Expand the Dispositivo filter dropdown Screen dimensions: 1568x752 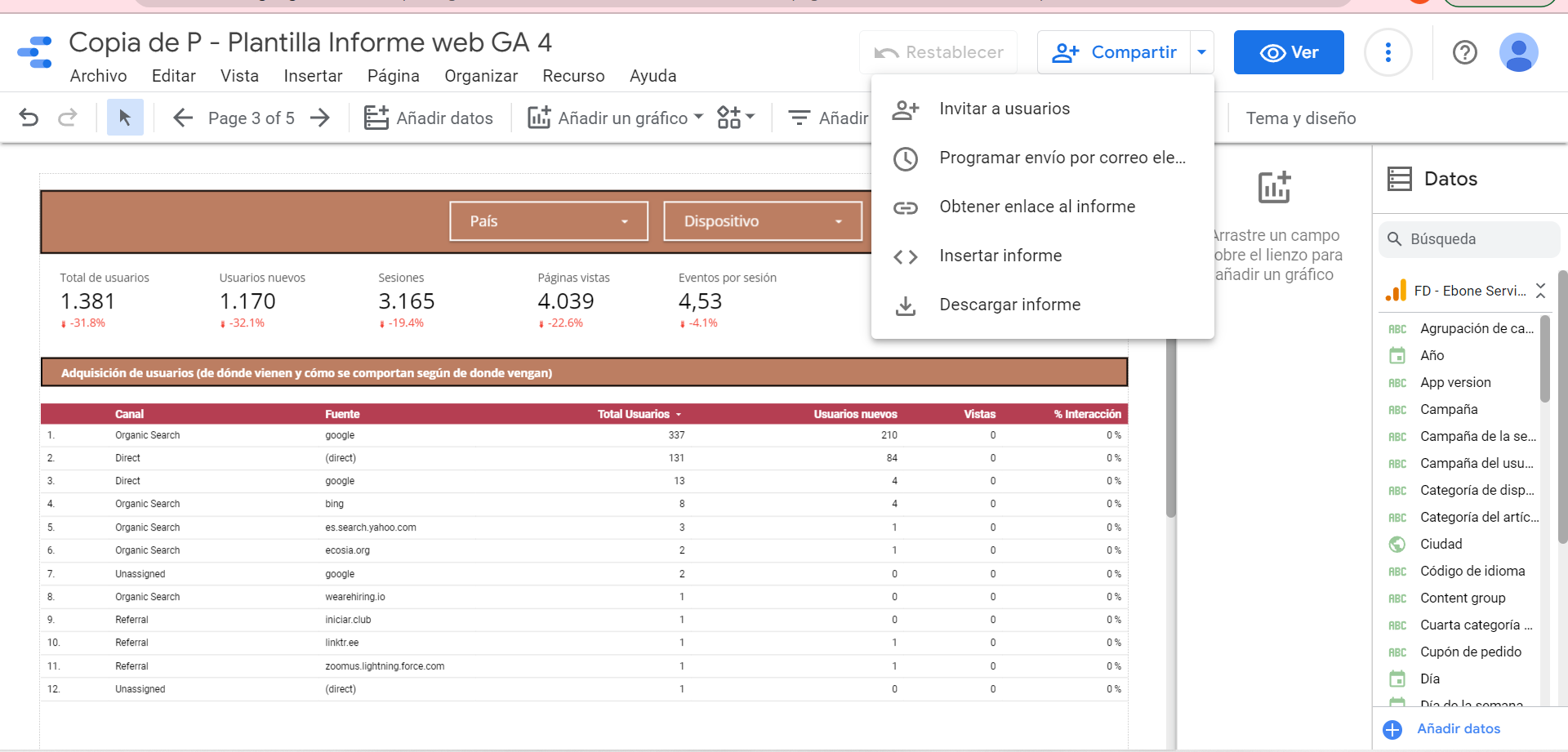tap(763, 221)
